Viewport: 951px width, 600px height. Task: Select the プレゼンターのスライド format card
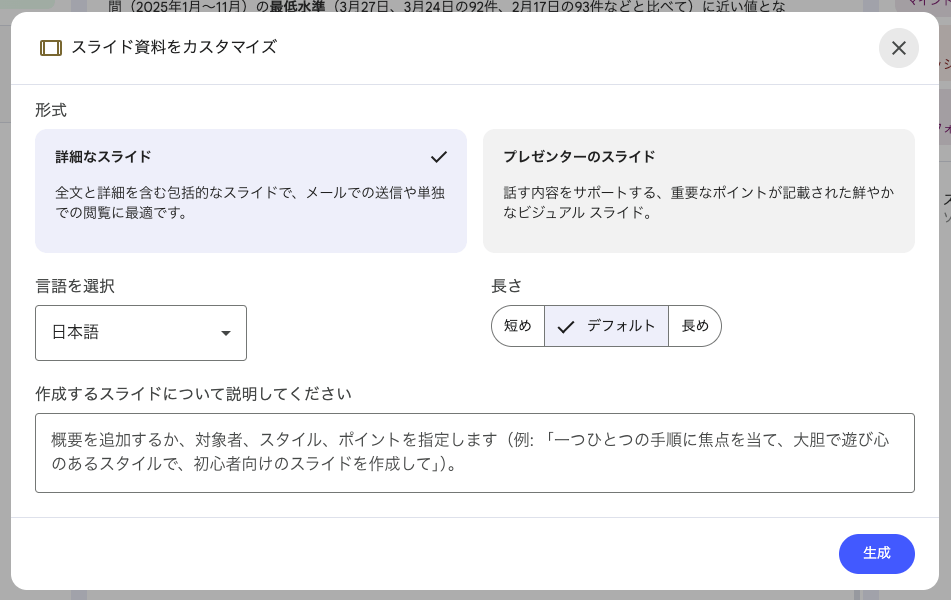pyautogui.click(x=700, y=190)
